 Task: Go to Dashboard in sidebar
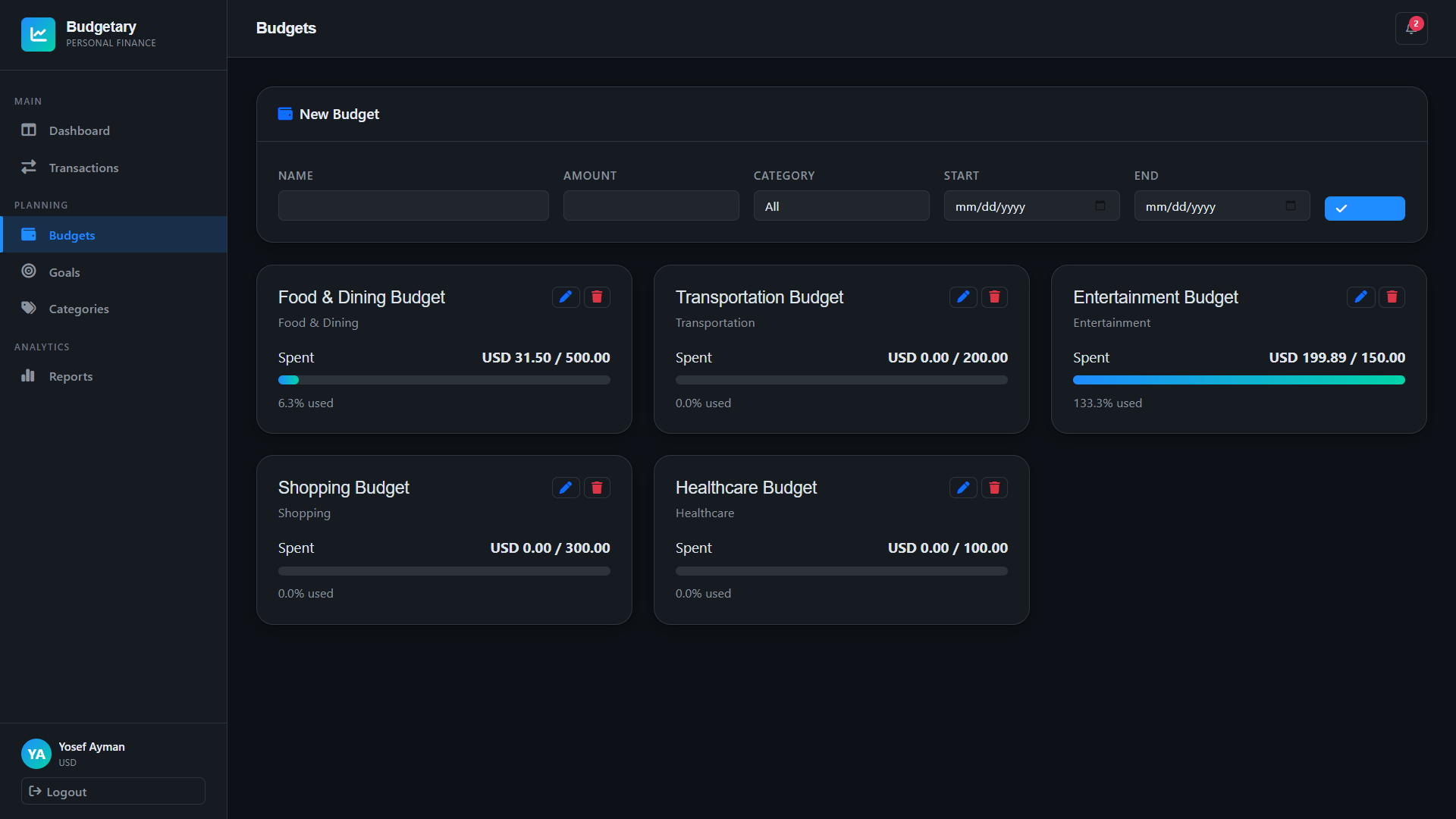(114, 130)
